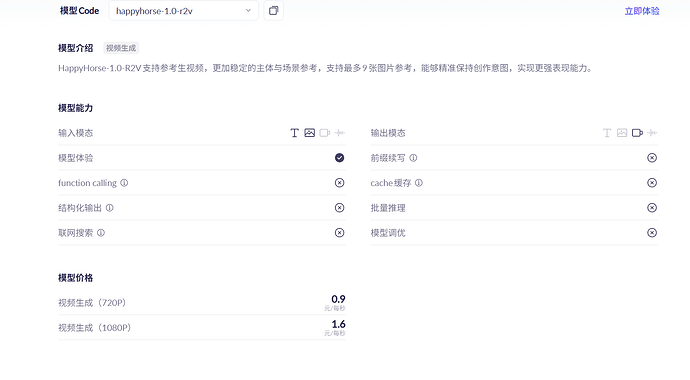The image size is (690, 380).
Task: Copy the model code with the copy icon
Action: tap(273, 11)
